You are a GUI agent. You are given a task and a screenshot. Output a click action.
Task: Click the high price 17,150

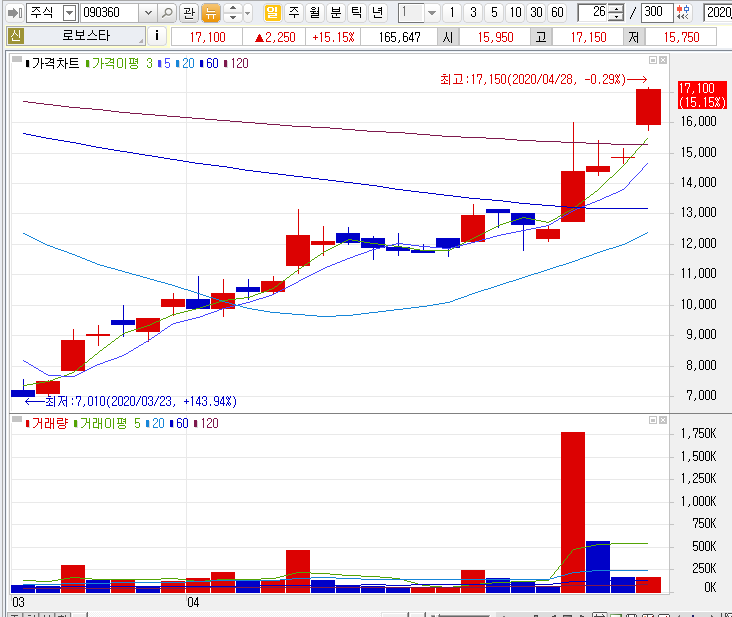click(588, 37)
